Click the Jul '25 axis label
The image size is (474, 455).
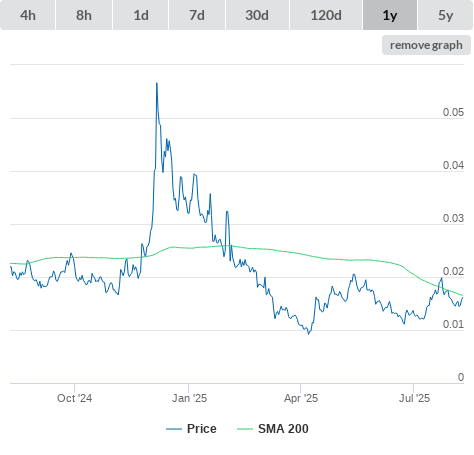pyautogui.click(x=414, y=398)
